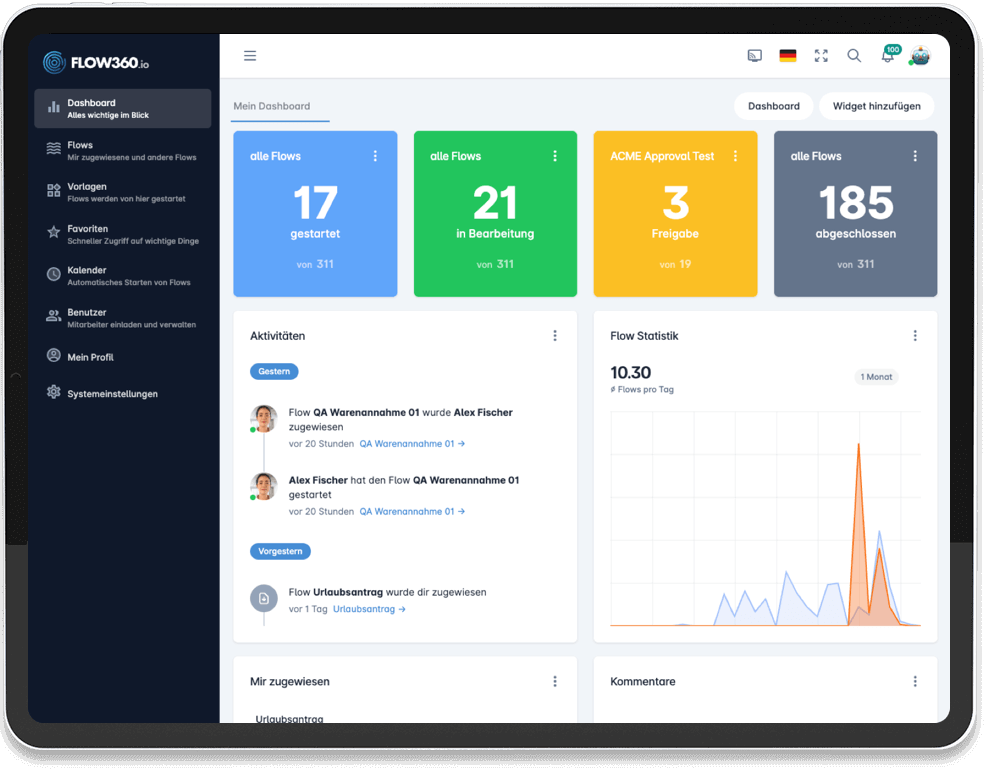Switch language via the German flag icon

pos(787,56)
